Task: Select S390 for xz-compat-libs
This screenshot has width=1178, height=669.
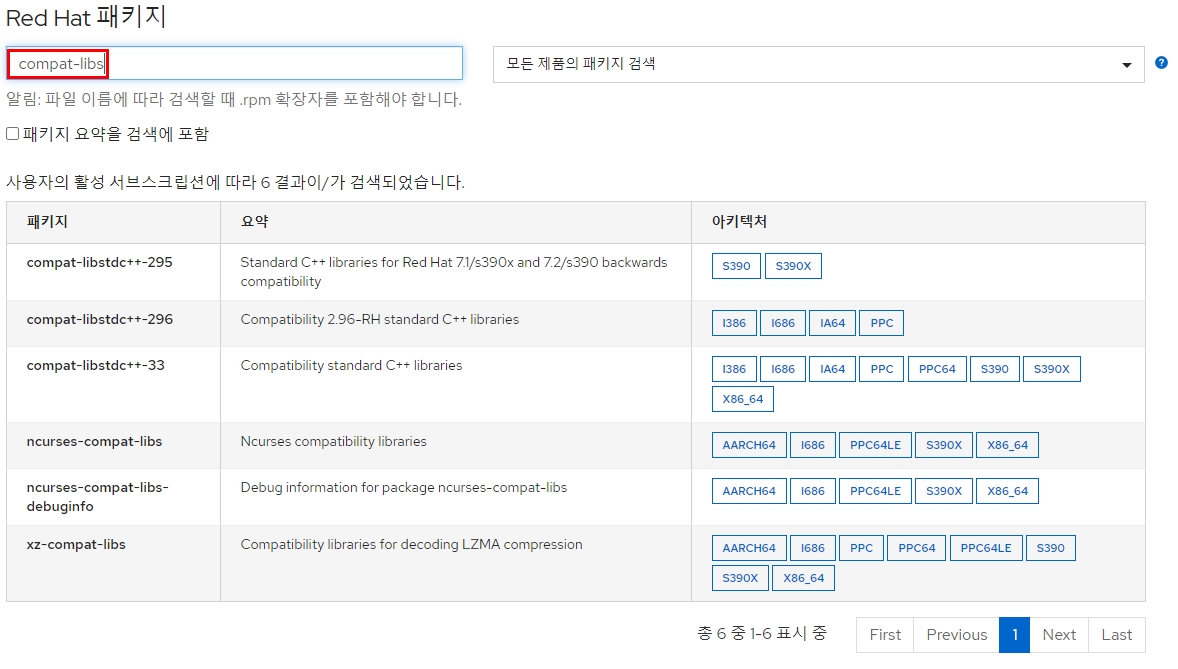Action: (x=1050, y=548)
